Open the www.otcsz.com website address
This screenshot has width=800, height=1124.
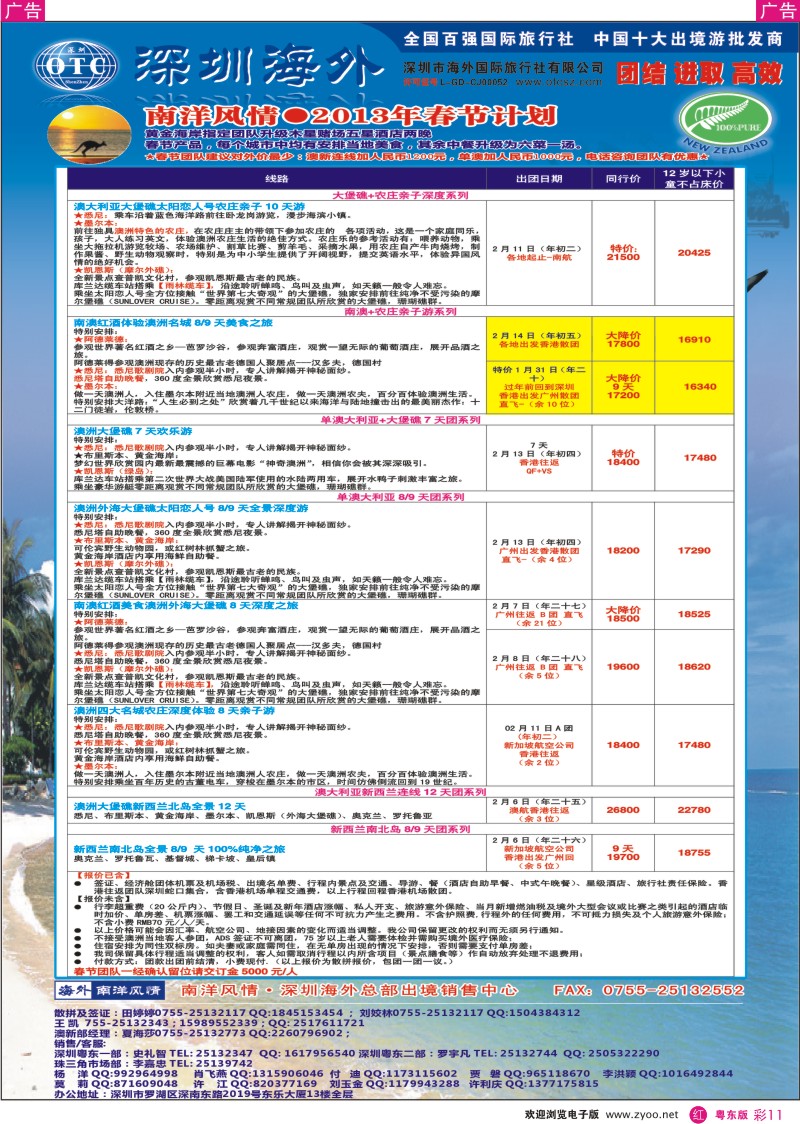558,82
